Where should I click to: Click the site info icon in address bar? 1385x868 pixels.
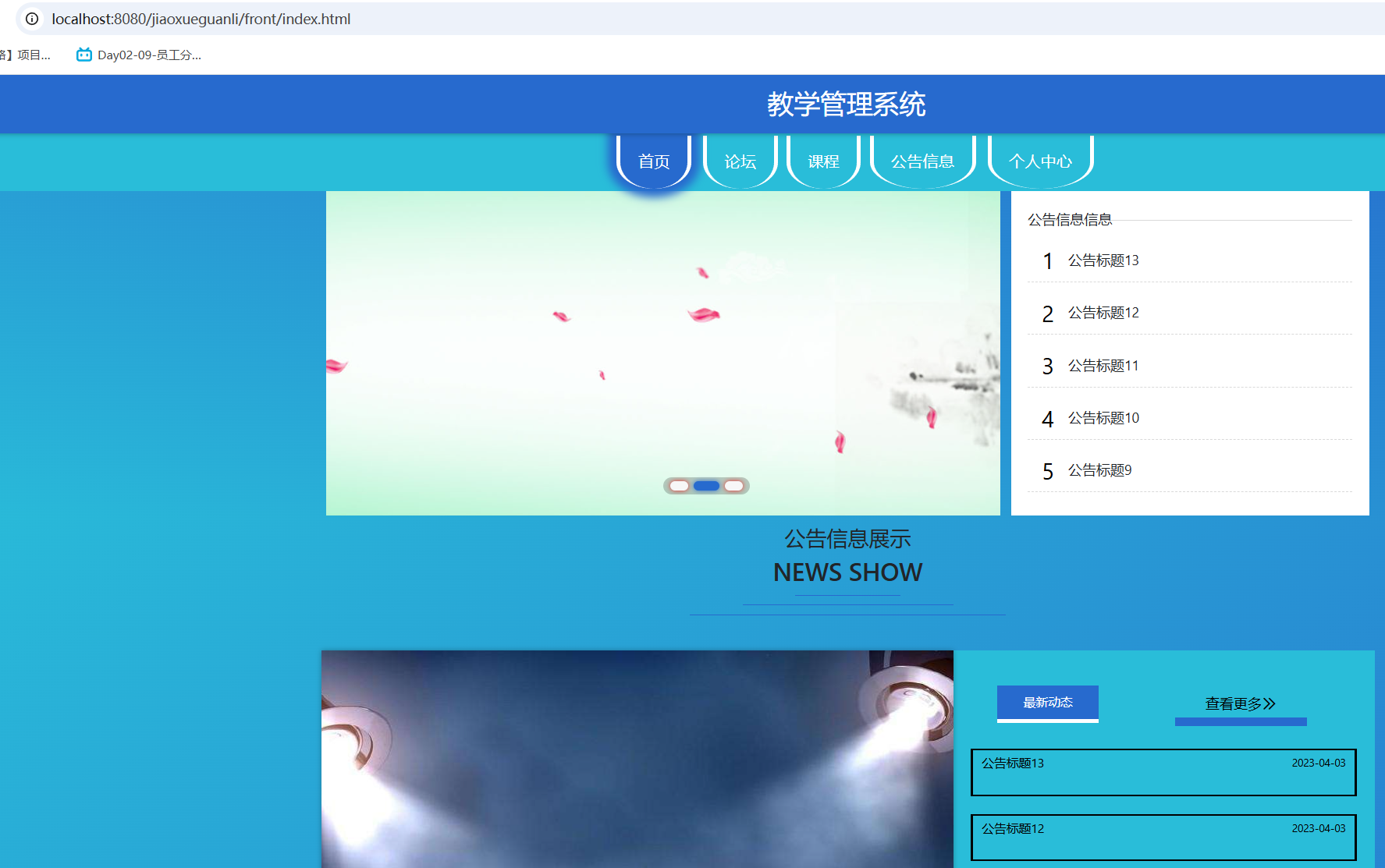coord(32,19)
